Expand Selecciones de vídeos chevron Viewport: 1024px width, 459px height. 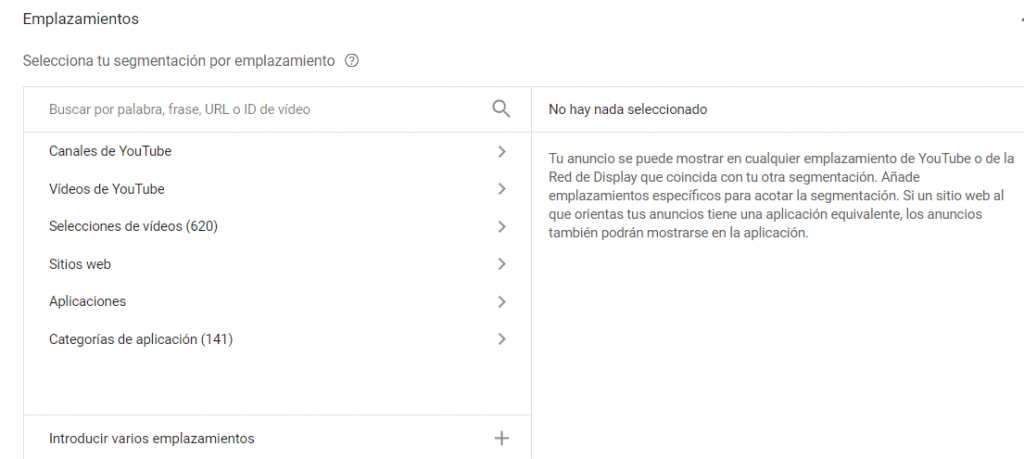pos(502,227)
